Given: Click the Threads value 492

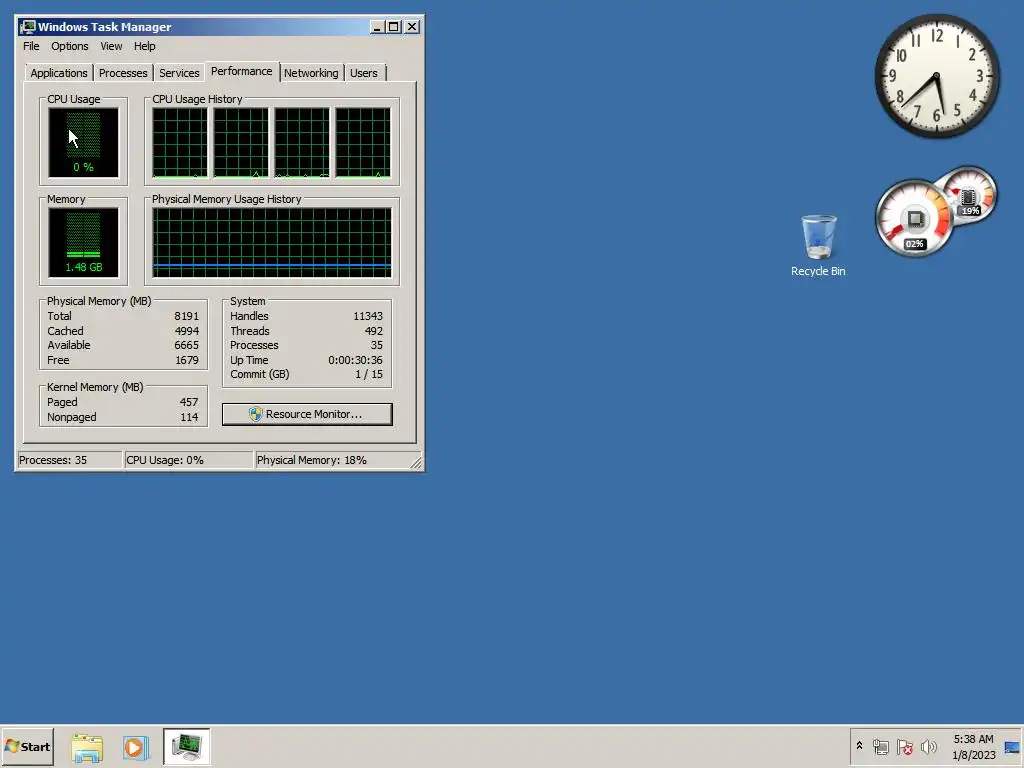Looking at the screenshot, I should pos(374,331).
